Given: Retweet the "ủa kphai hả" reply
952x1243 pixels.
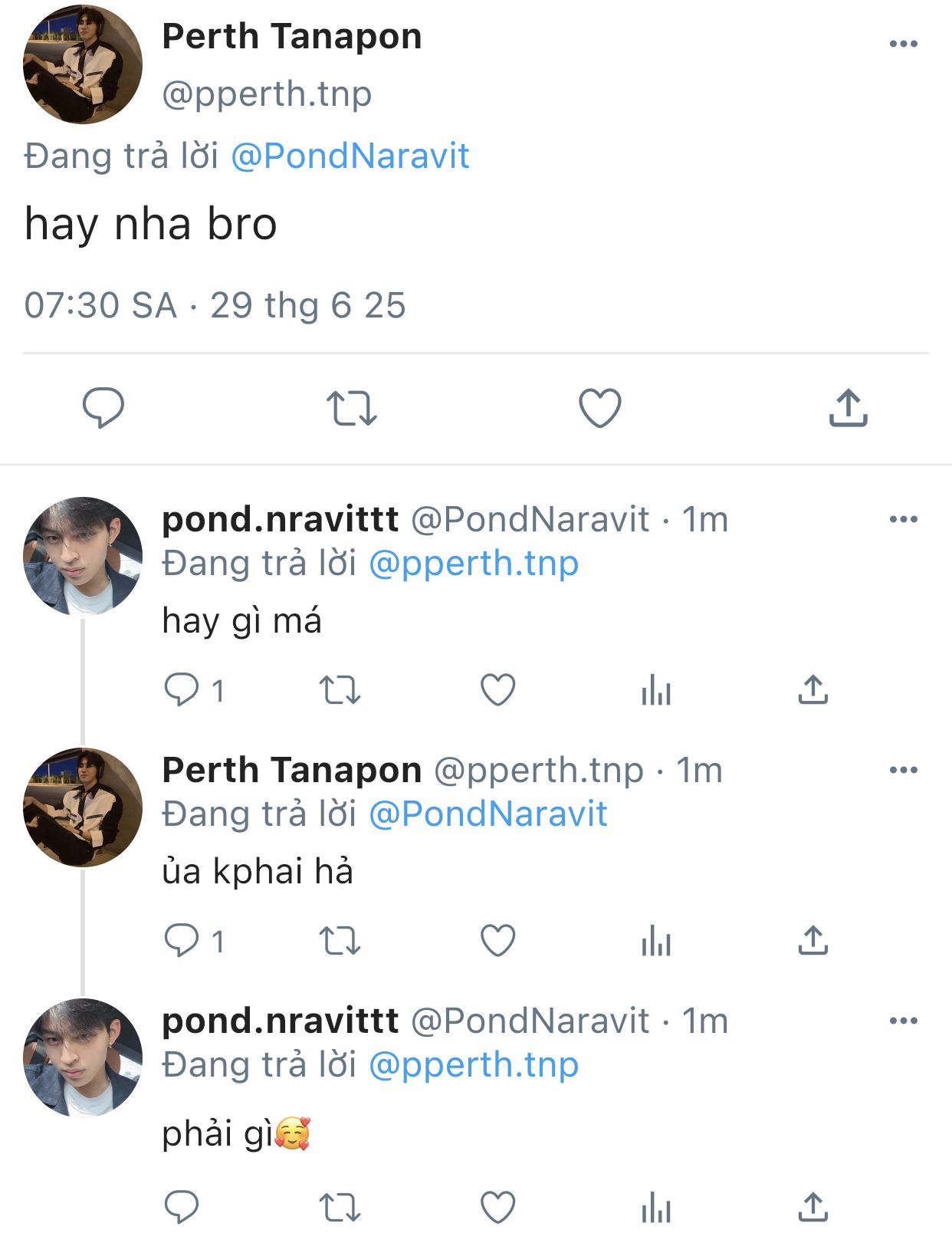Looking at the screenshot, I should tap(340, 940).
